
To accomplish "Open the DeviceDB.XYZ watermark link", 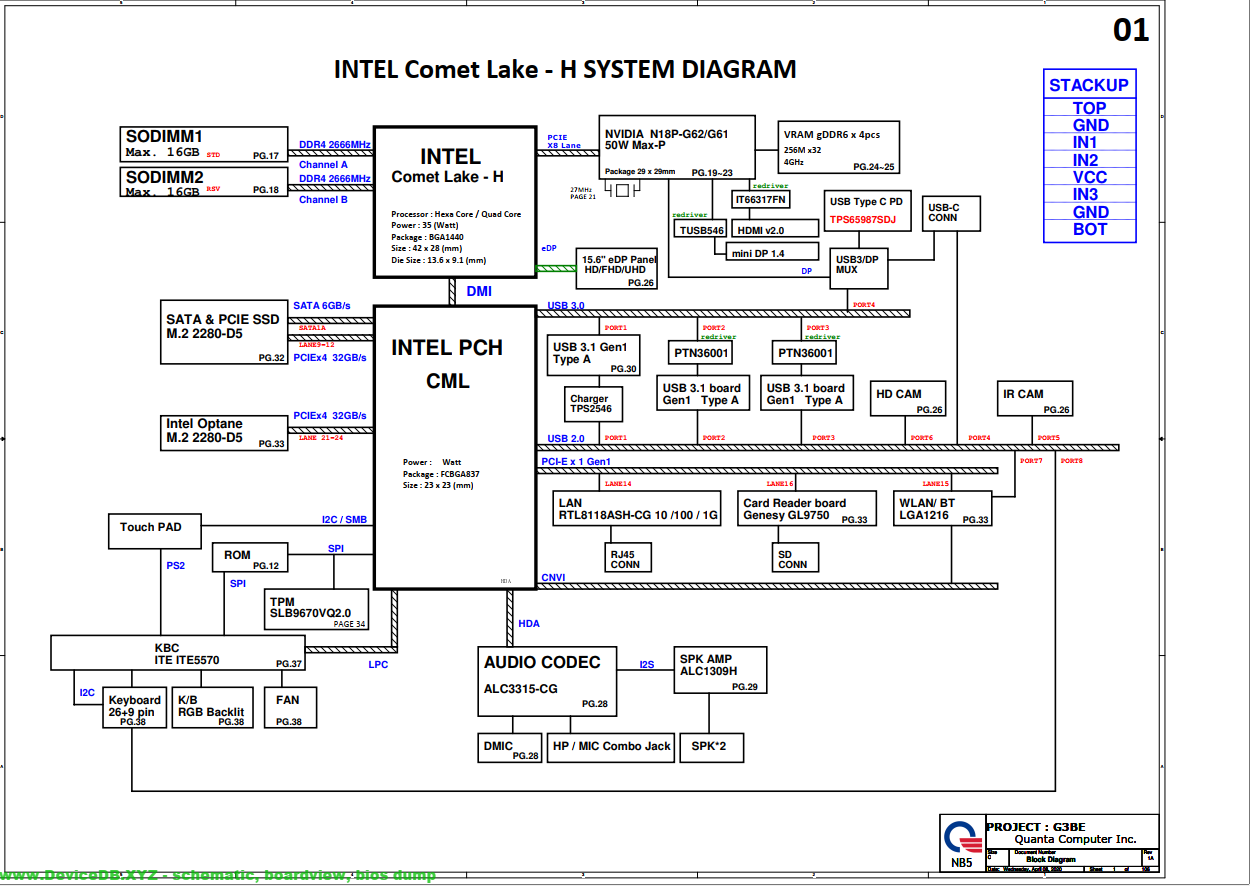I will click(218, 876).
